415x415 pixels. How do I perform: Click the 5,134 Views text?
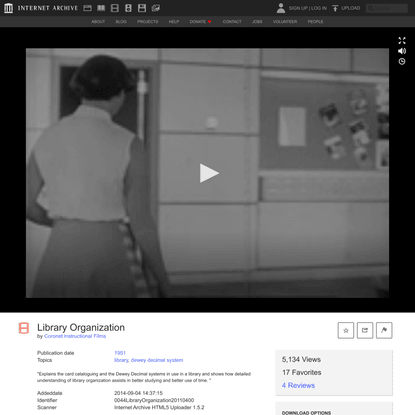pyautogui.click(x=301, y=359)
